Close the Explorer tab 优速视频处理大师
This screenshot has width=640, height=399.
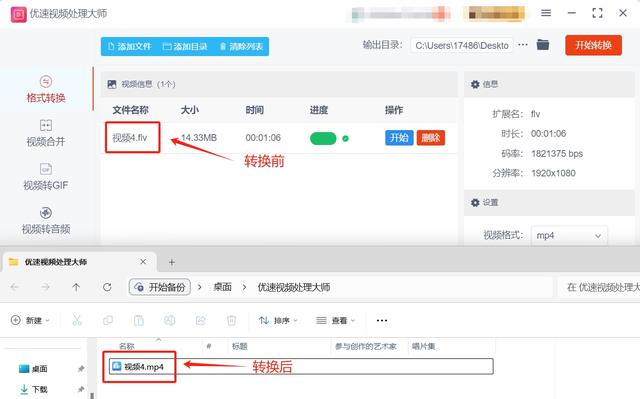pyautogui.click(x=143, y=262)
